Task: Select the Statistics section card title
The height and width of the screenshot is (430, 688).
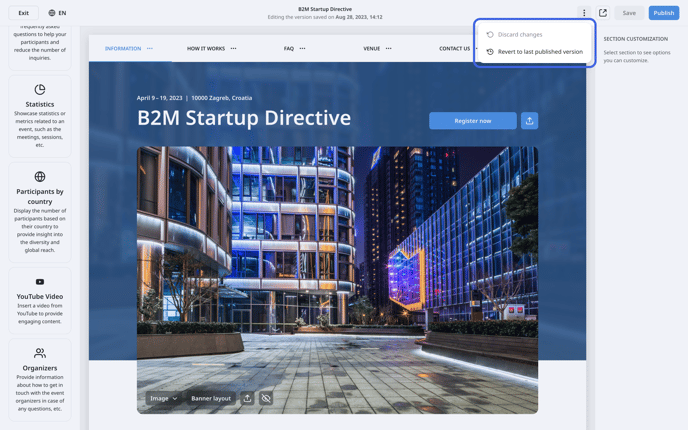Action: click(40, 104)
